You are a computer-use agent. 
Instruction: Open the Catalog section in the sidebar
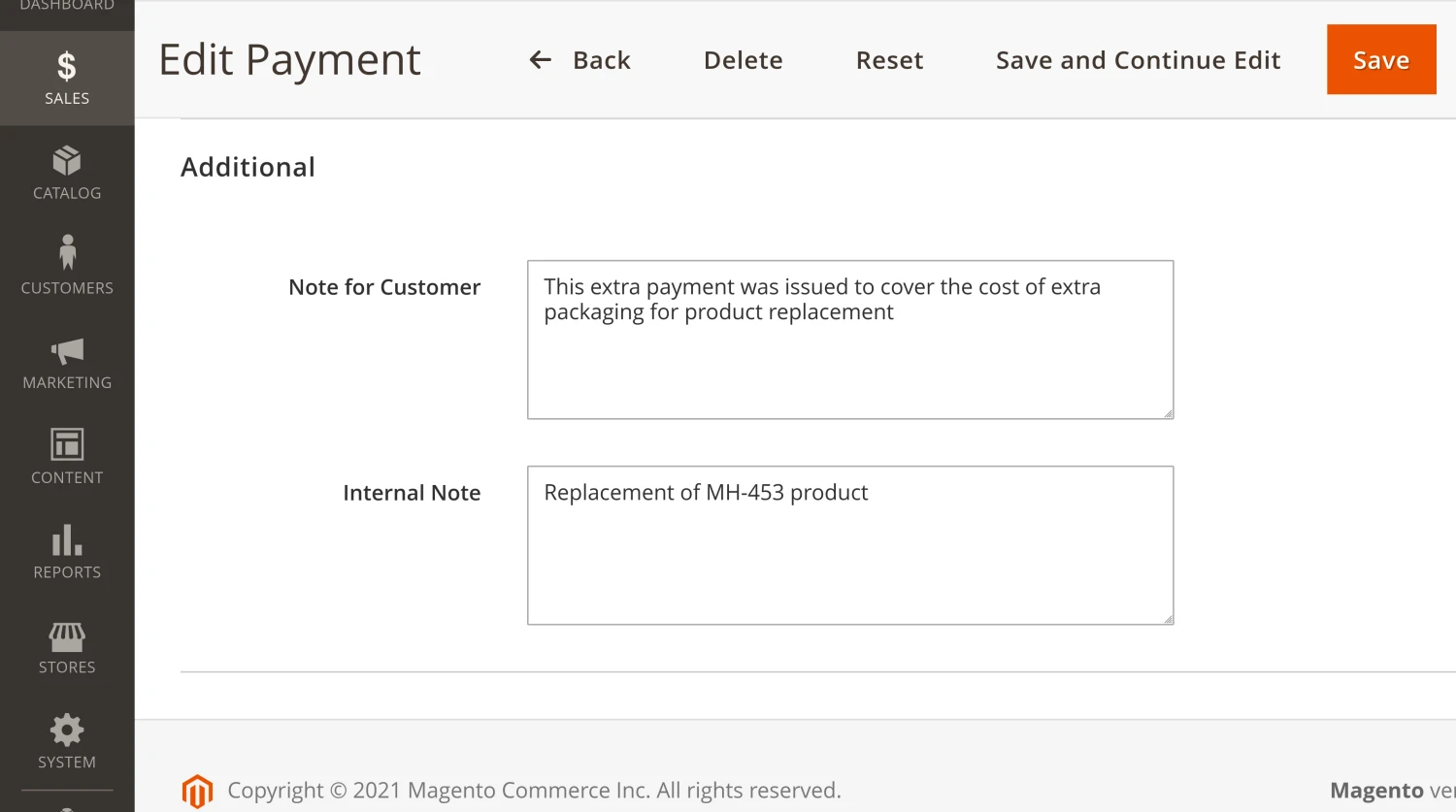(x=67, y=173)
